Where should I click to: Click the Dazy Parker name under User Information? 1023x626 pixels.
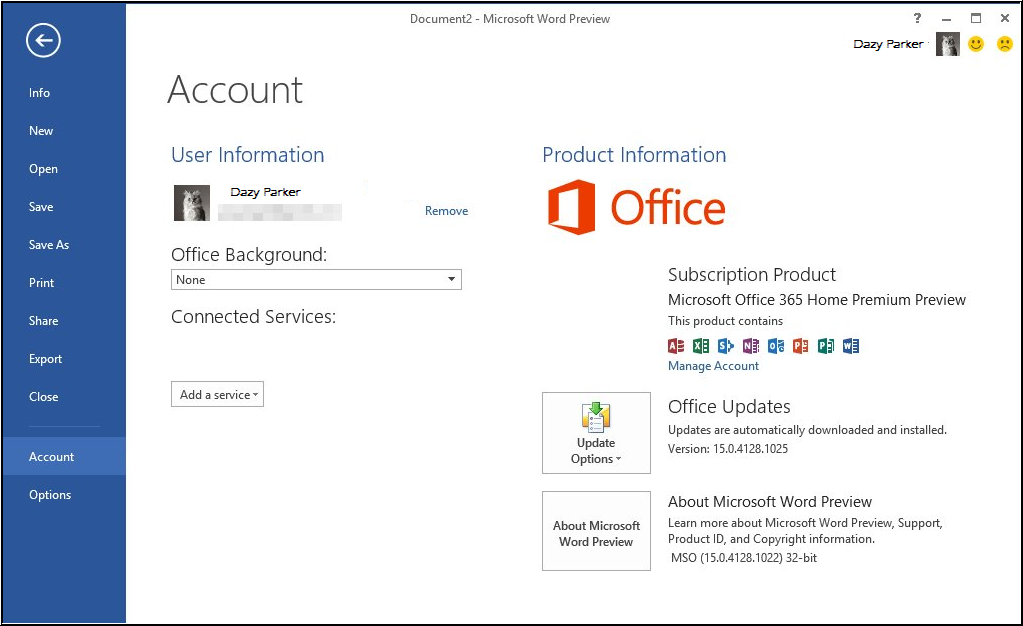(x=266, y=192)
